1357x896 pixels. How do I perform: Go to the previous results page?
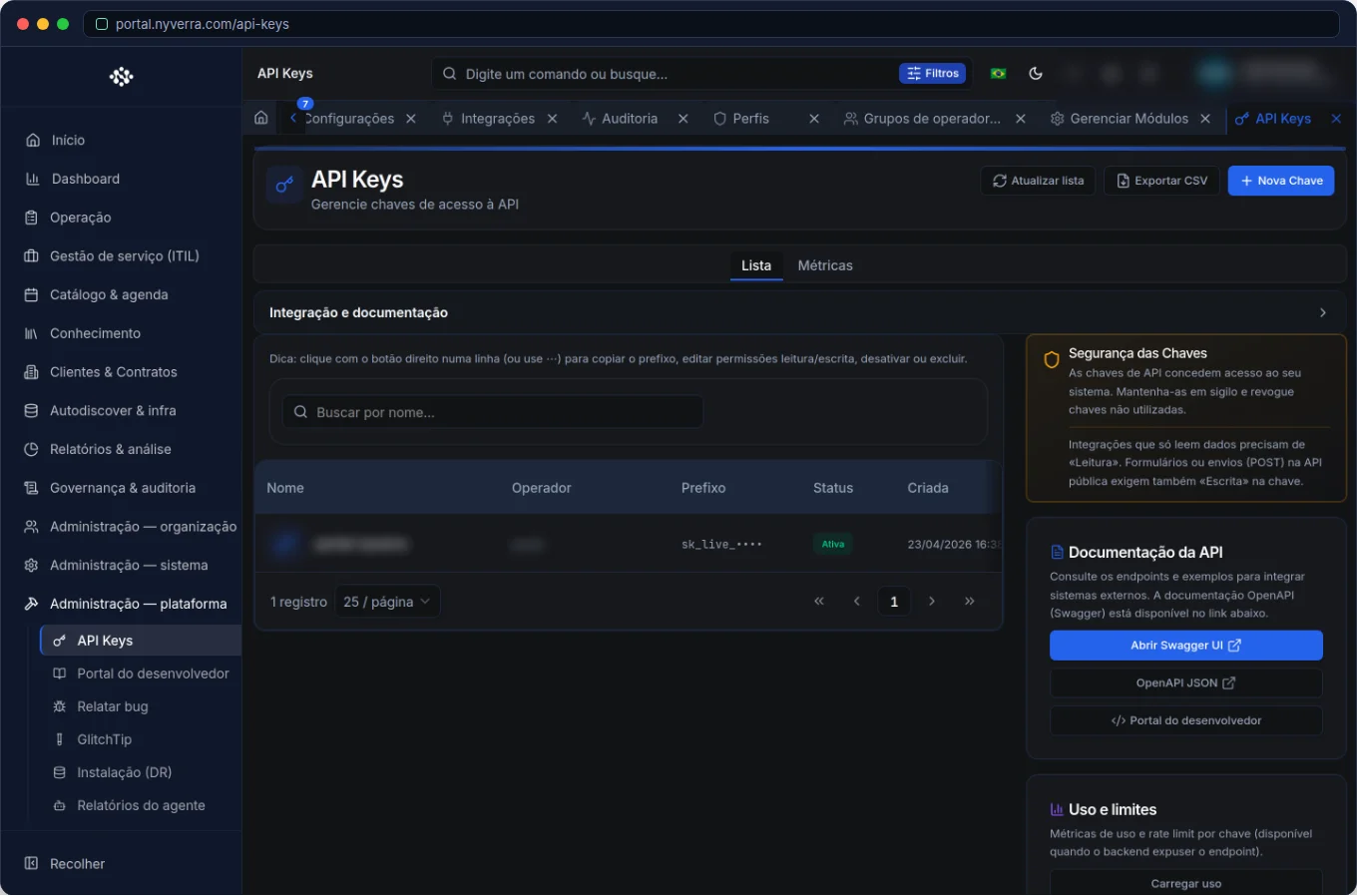[856, 602]
